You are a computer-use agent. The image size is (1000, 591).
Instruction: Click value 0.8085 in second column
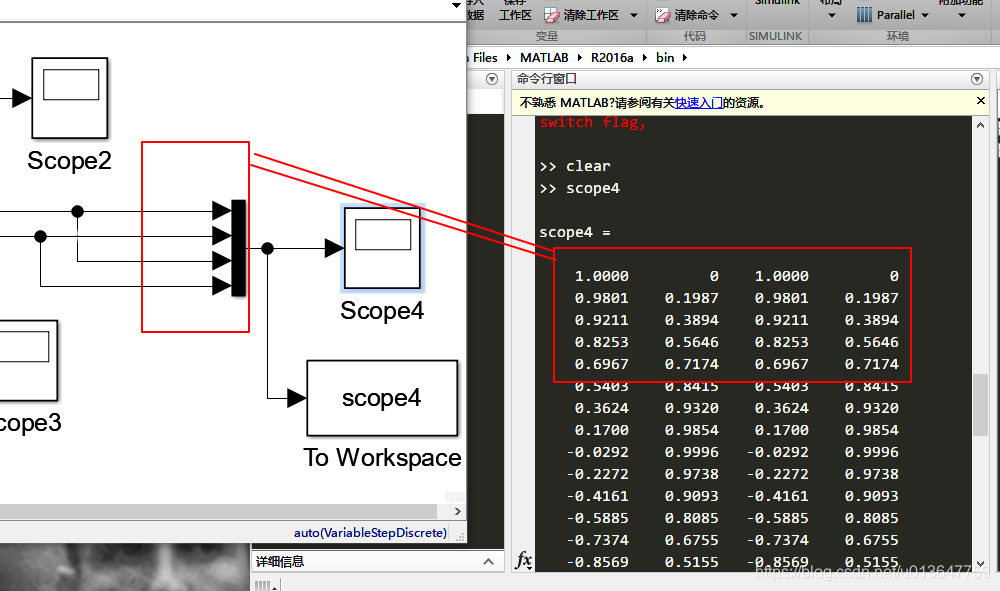point(692,518)
